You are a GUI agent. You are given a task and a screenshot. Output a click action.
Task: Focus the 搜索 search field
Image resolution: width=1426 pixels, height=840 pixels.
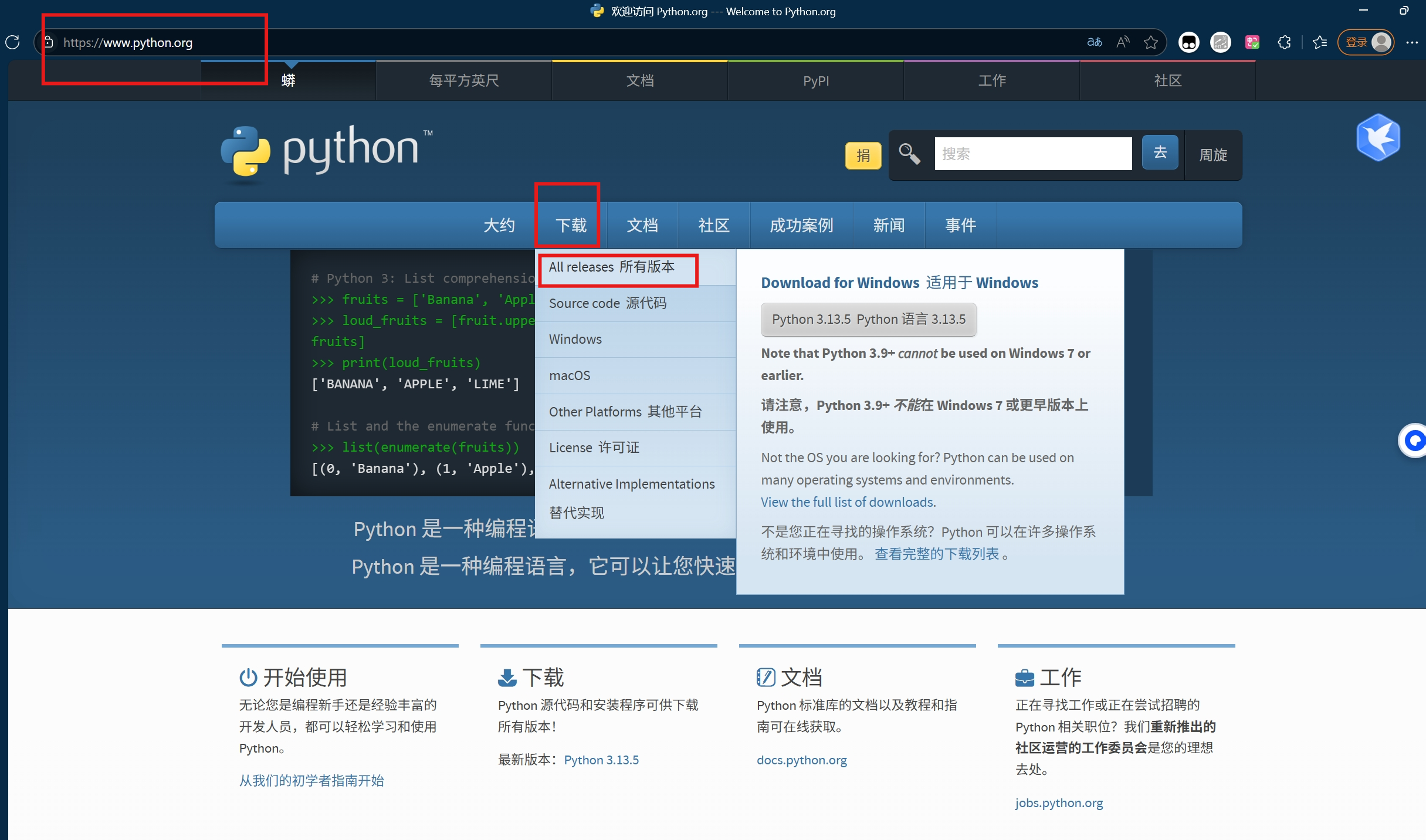tap(1033, 154)
